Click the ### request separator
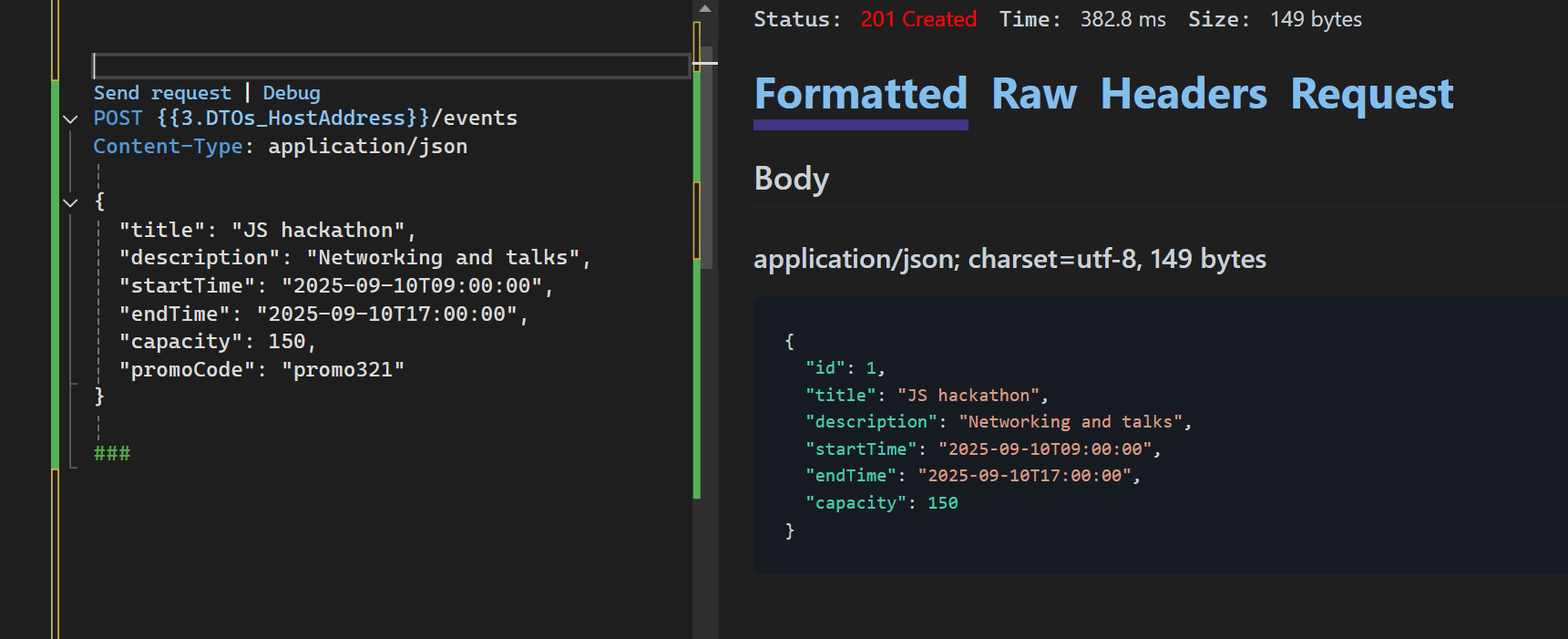Viewport: 1568px width, 639px height. tap(112, 453)
